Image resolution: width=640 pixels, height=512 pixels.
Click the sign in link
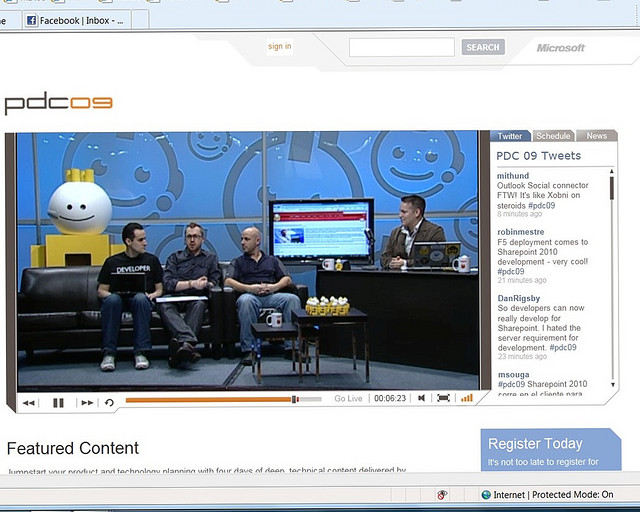(x=280, y=46)
